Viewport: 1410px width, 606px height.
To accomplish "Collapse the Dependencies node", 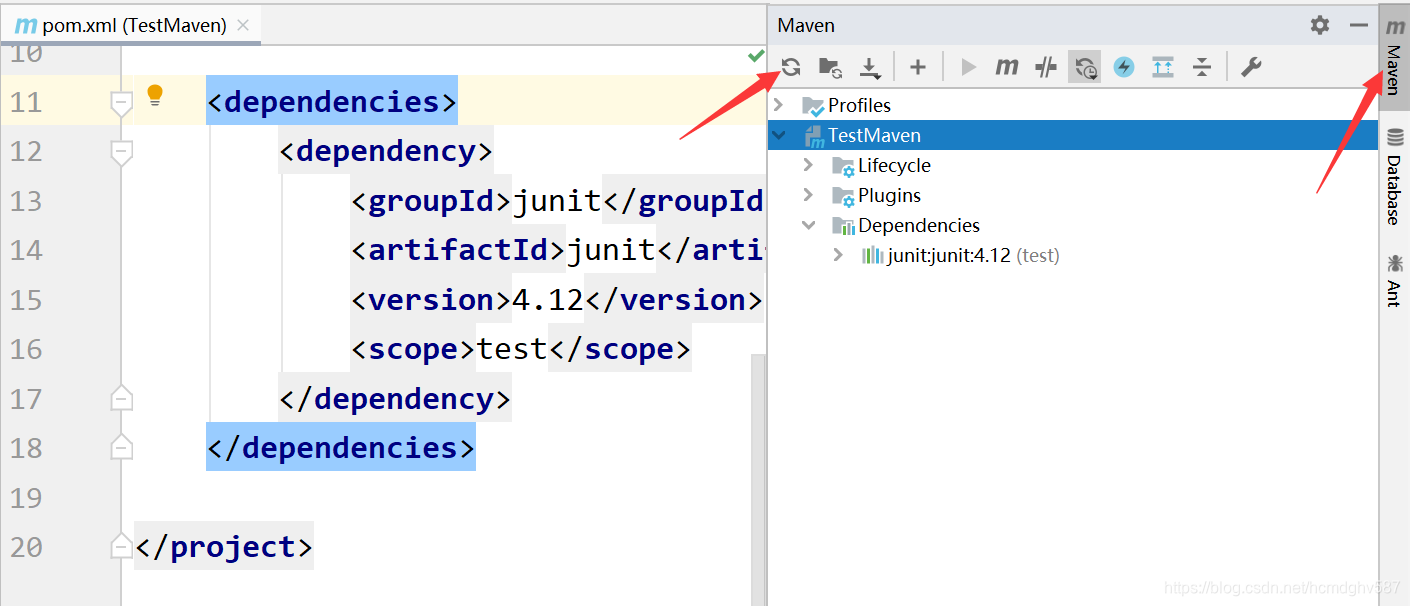I will tap(809, 225).
